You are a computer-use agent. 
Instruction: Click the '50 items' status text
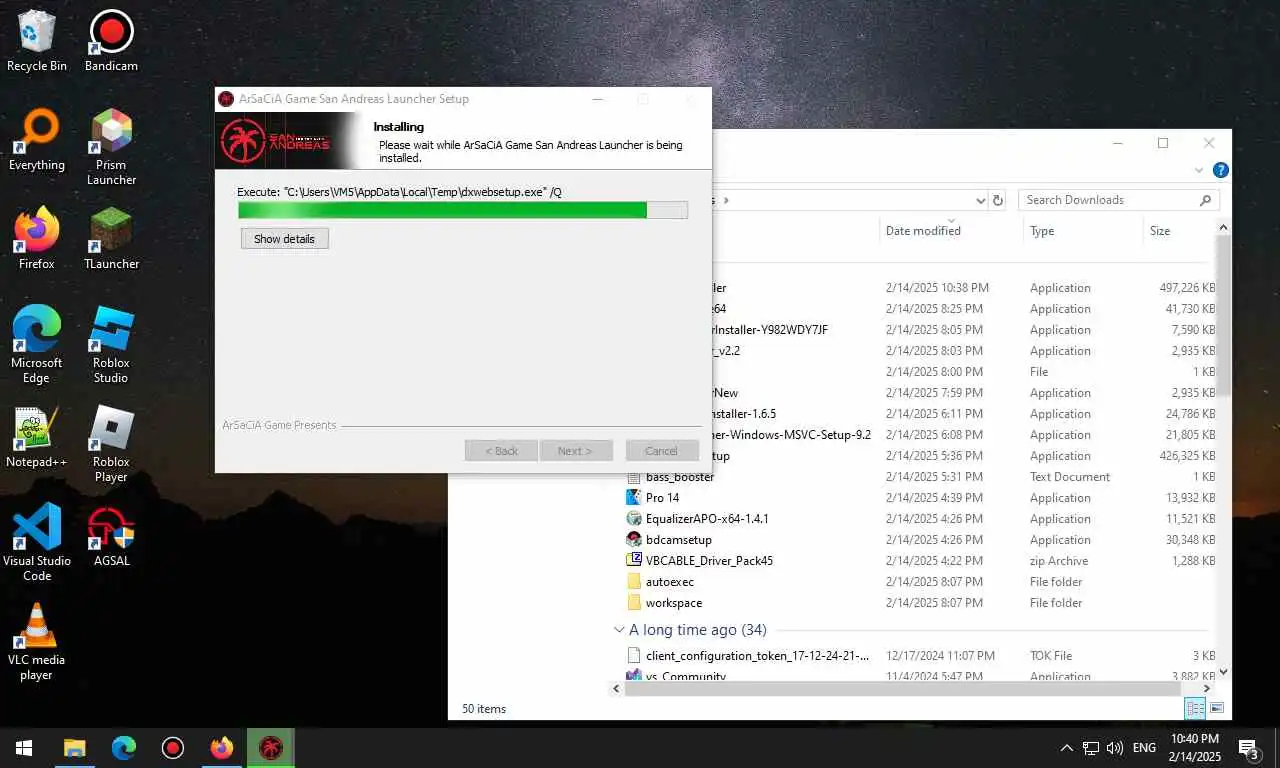pyautogui.click(x=484, y=709)
